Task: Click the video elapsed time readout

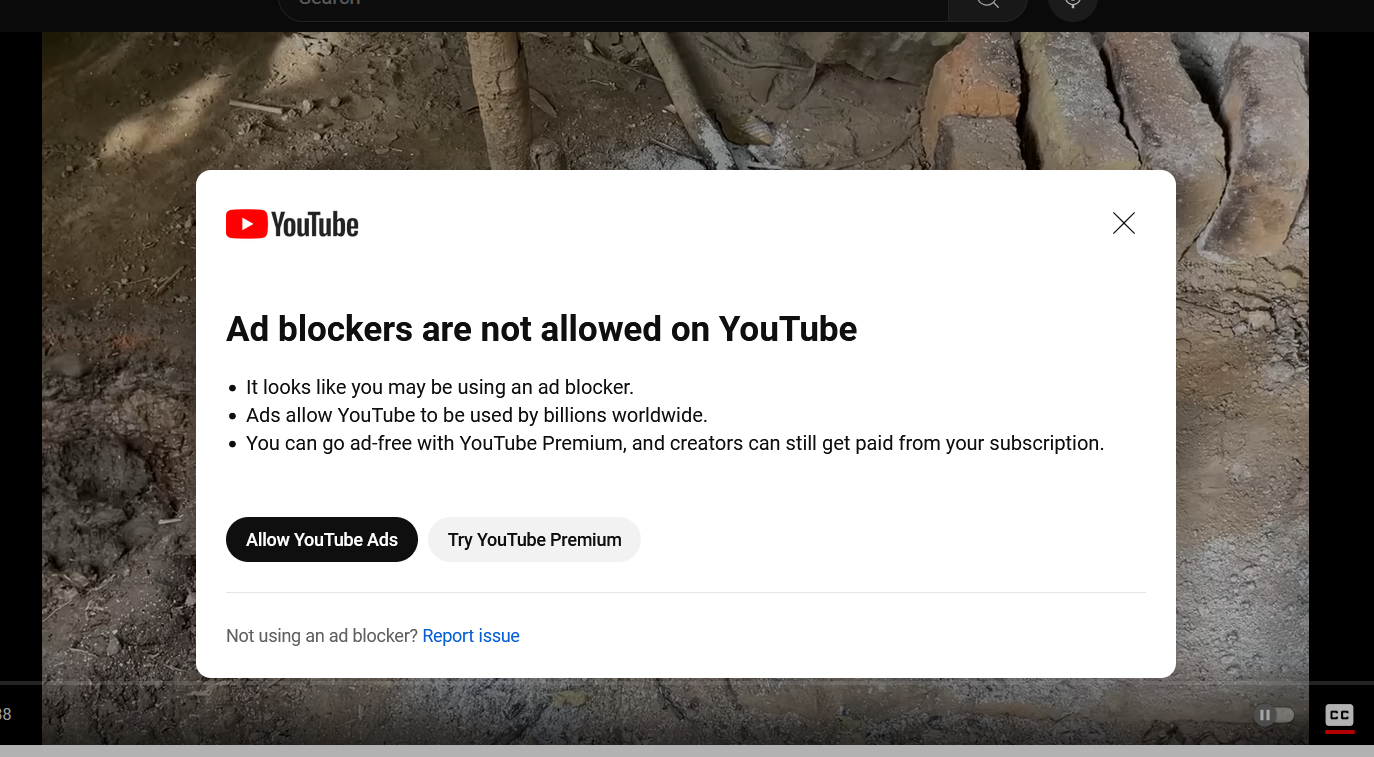Action: [x=6, y=714]
